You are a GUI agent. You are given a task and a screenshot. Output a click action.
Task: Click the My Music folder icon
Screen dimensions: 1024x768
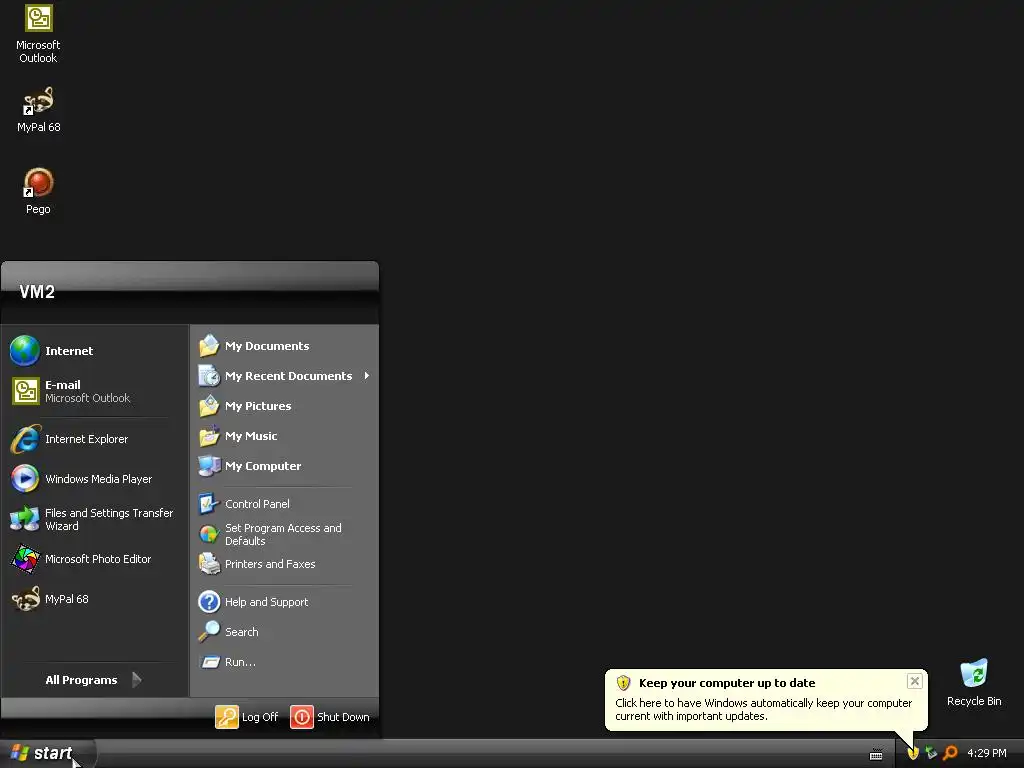click(x=209, y=436)
